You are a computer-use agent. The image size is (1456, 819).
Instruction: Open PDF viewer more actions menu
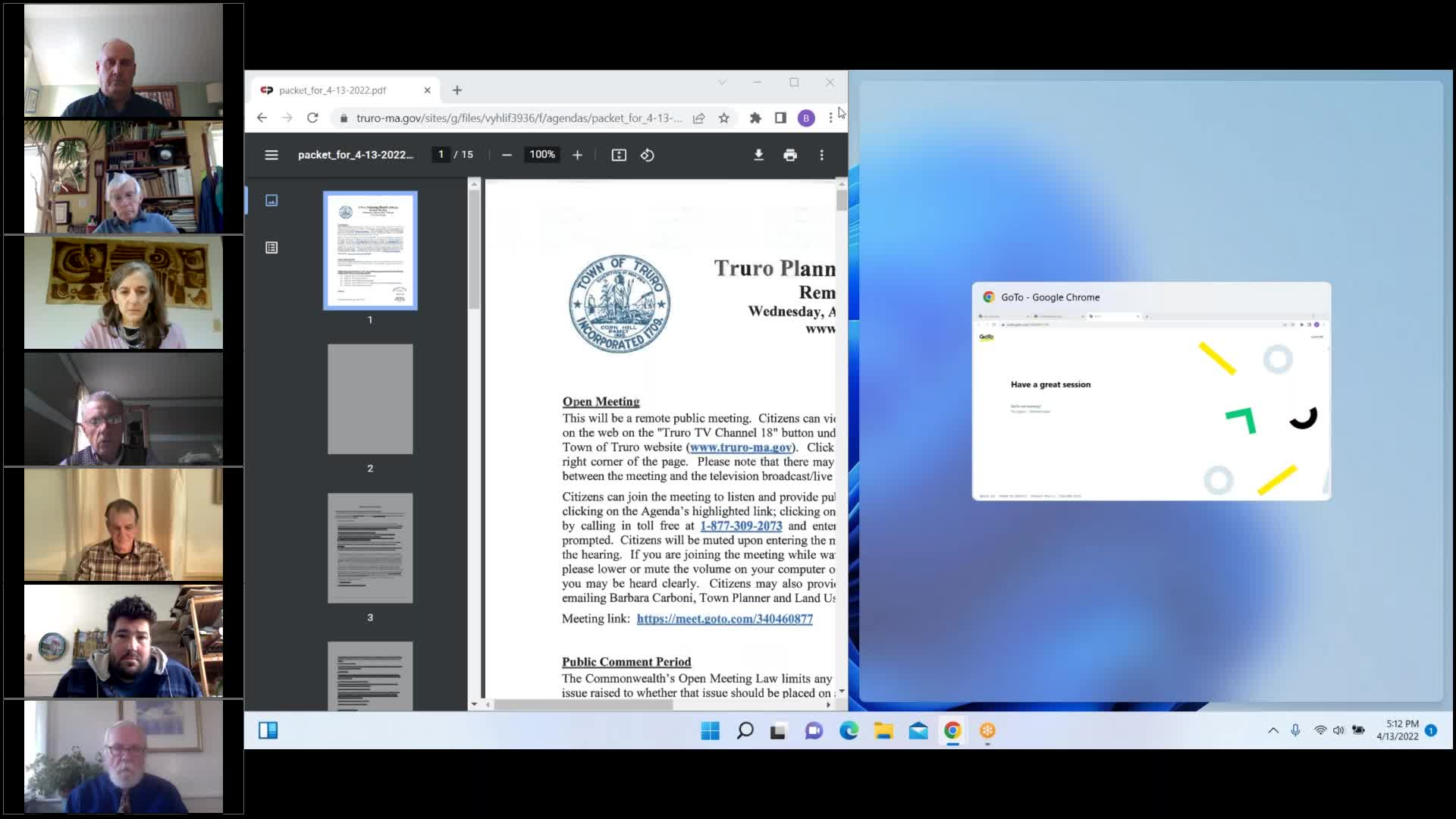(821, 155)
